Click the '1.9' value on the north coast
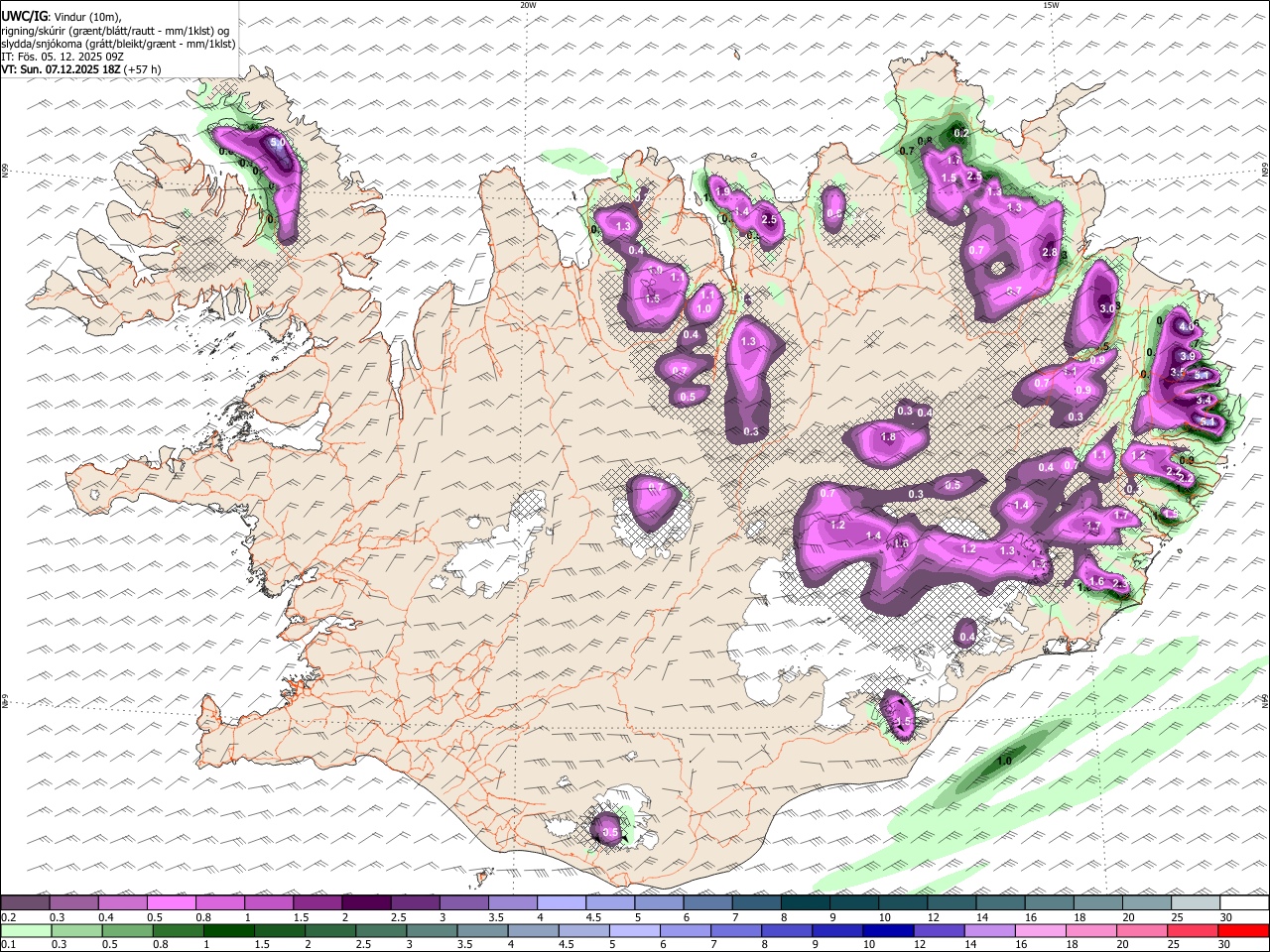This screenshot has width=1270, height=952. point(723,192)
